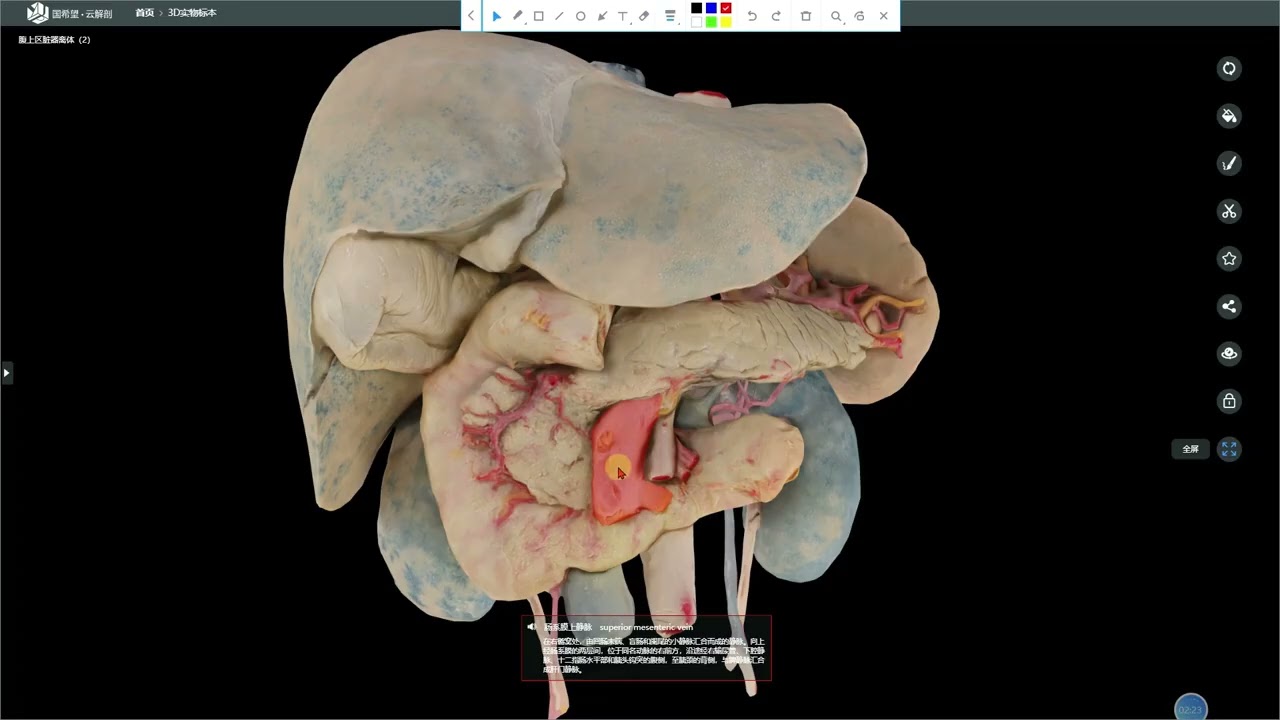Enter fullscreen with the expand arrows icon
This screenshot has height=720, width=1280.
(1229, 449)
